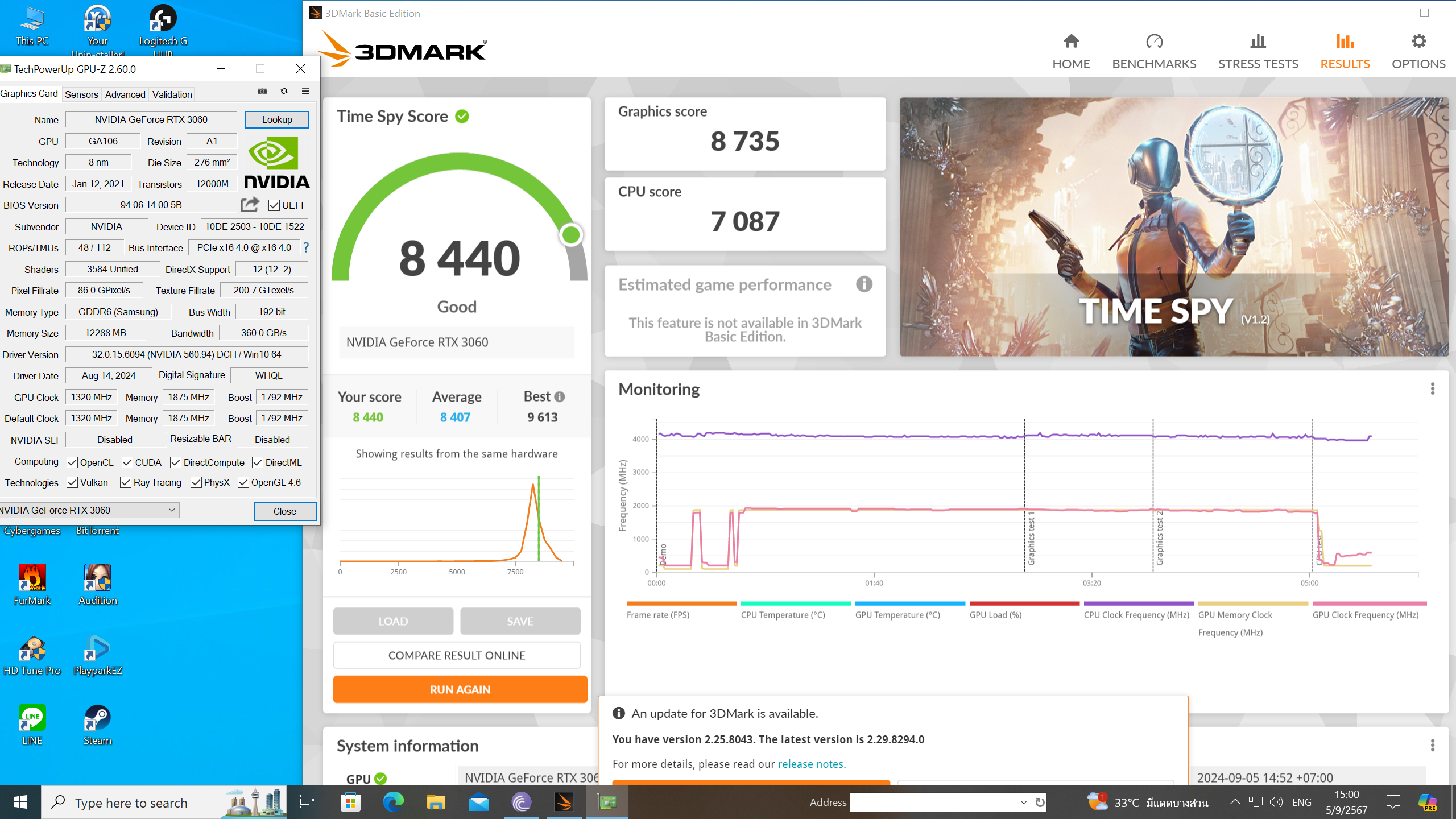Switch to the Sensors tab
1456x819 pixels.
(81, 94)
